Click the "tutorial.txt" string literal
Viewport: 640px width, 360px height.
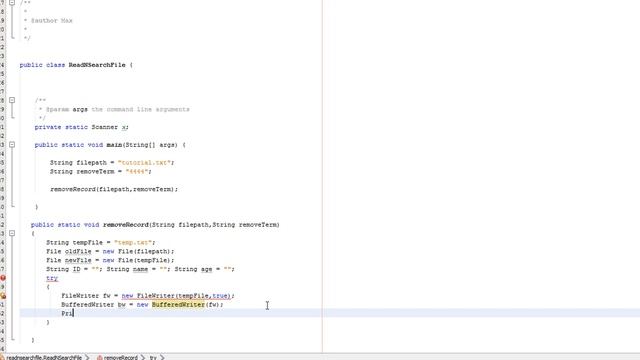tap(144, 162)
